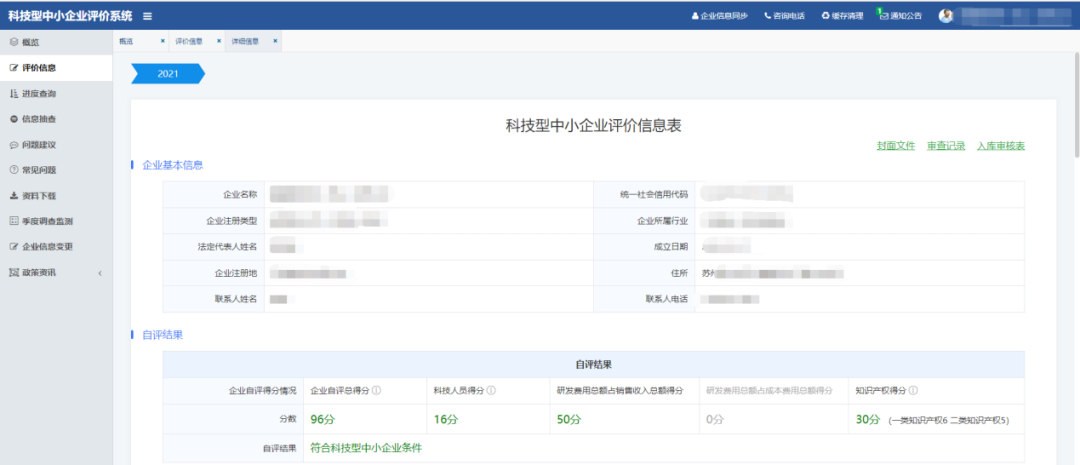Click the 统一社会信用代码 label cell
1080x465 pixels.
pyautogui.click(x=644, y=194)
